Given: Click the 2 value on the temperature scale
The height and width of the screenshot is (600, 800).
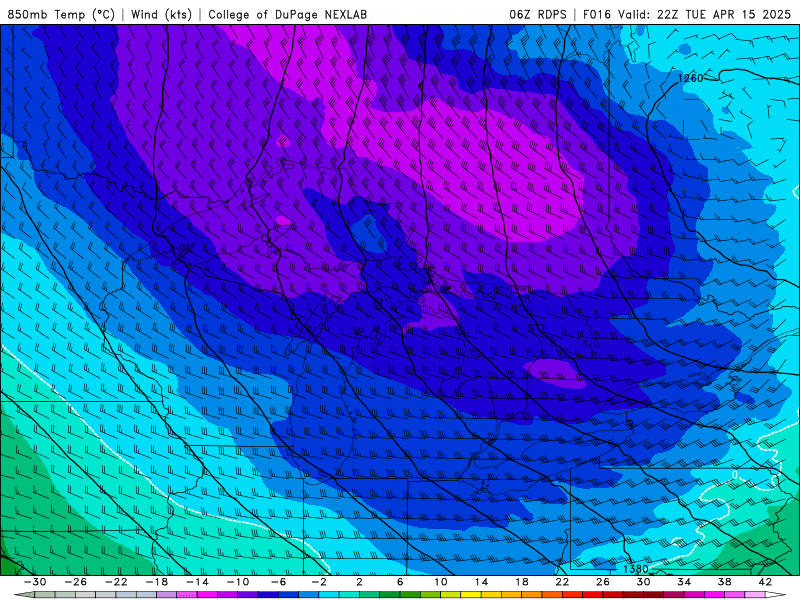Looking at the screenshot, I should pos(359,582).
